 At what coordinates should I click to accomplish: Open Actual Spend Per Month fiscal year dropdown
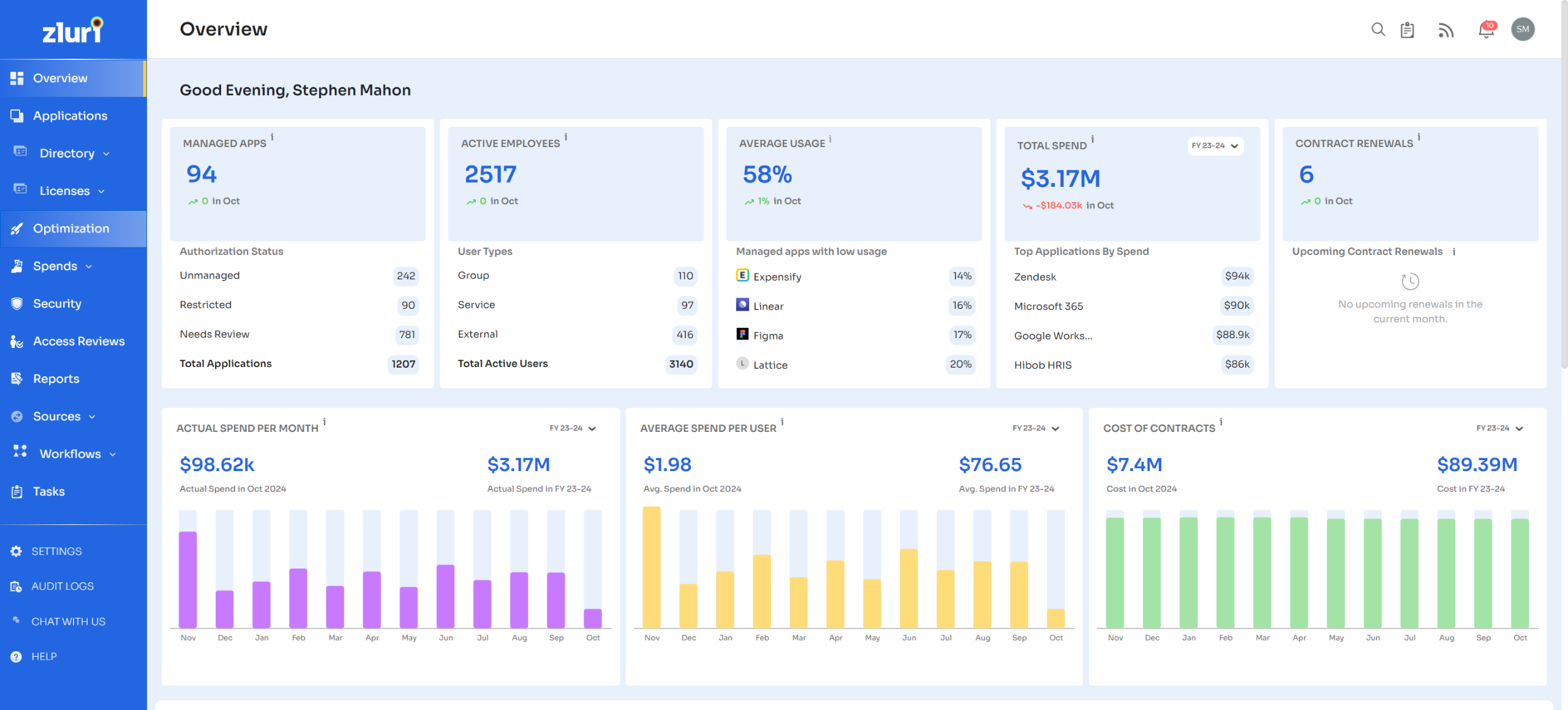573,428
